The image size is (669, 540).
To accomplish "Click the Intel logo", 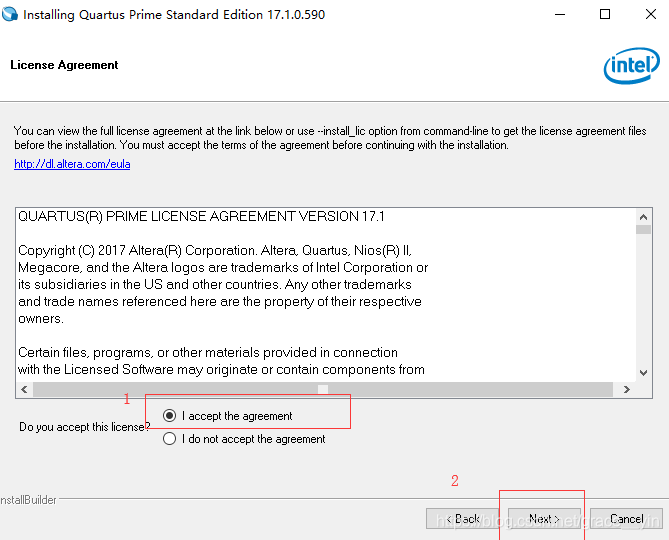I will click(x=631, y=65).
